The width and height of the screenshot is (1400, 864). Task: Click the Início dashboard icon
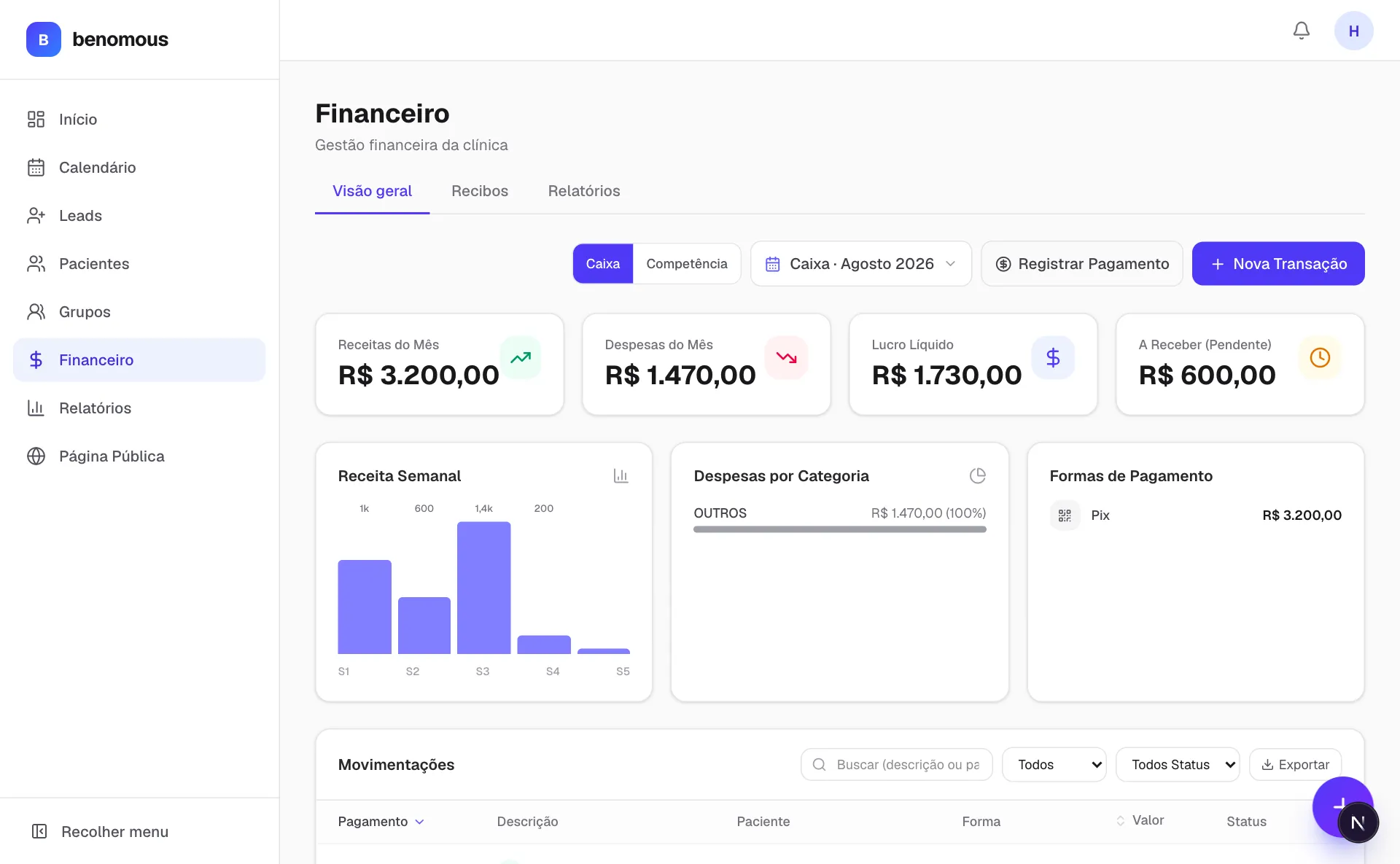36,119
